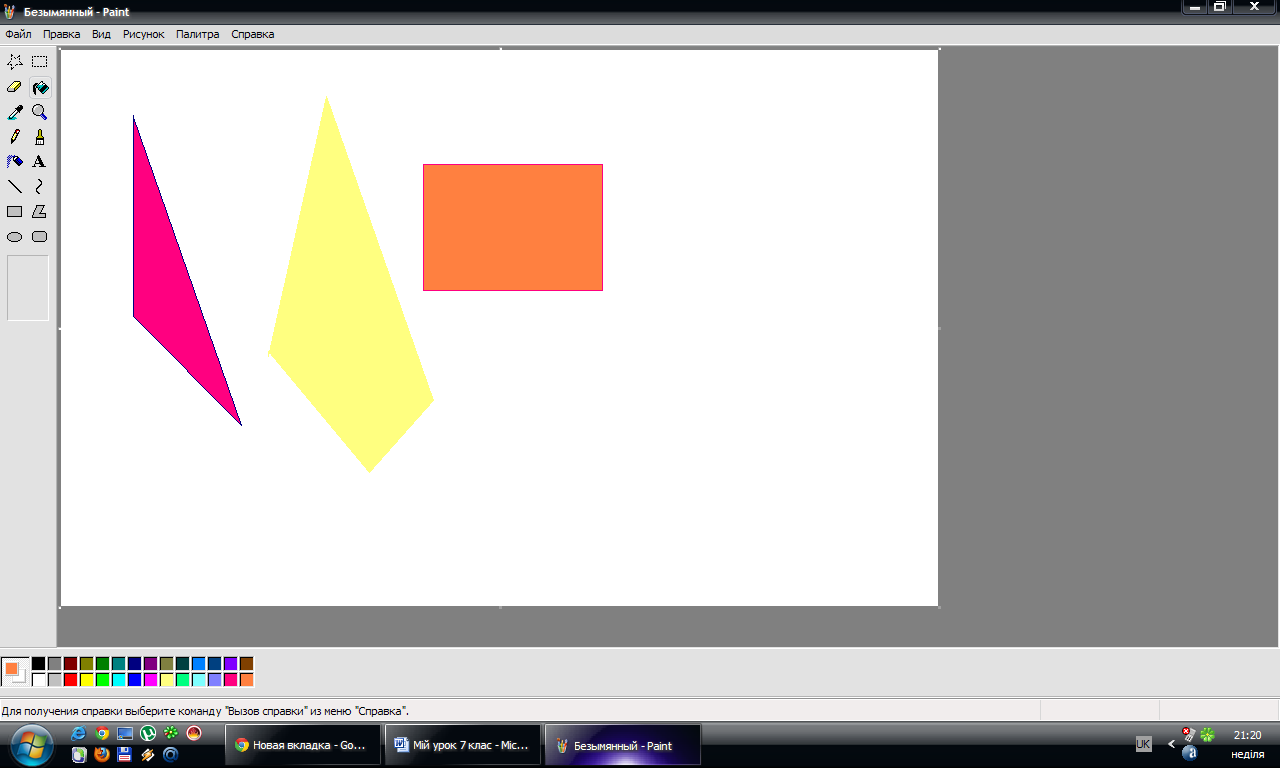The width and height of the screenshot is (1280, 768).
Task: Choose the Fill with Color bucket tool
Action: [x=40, y=87]
